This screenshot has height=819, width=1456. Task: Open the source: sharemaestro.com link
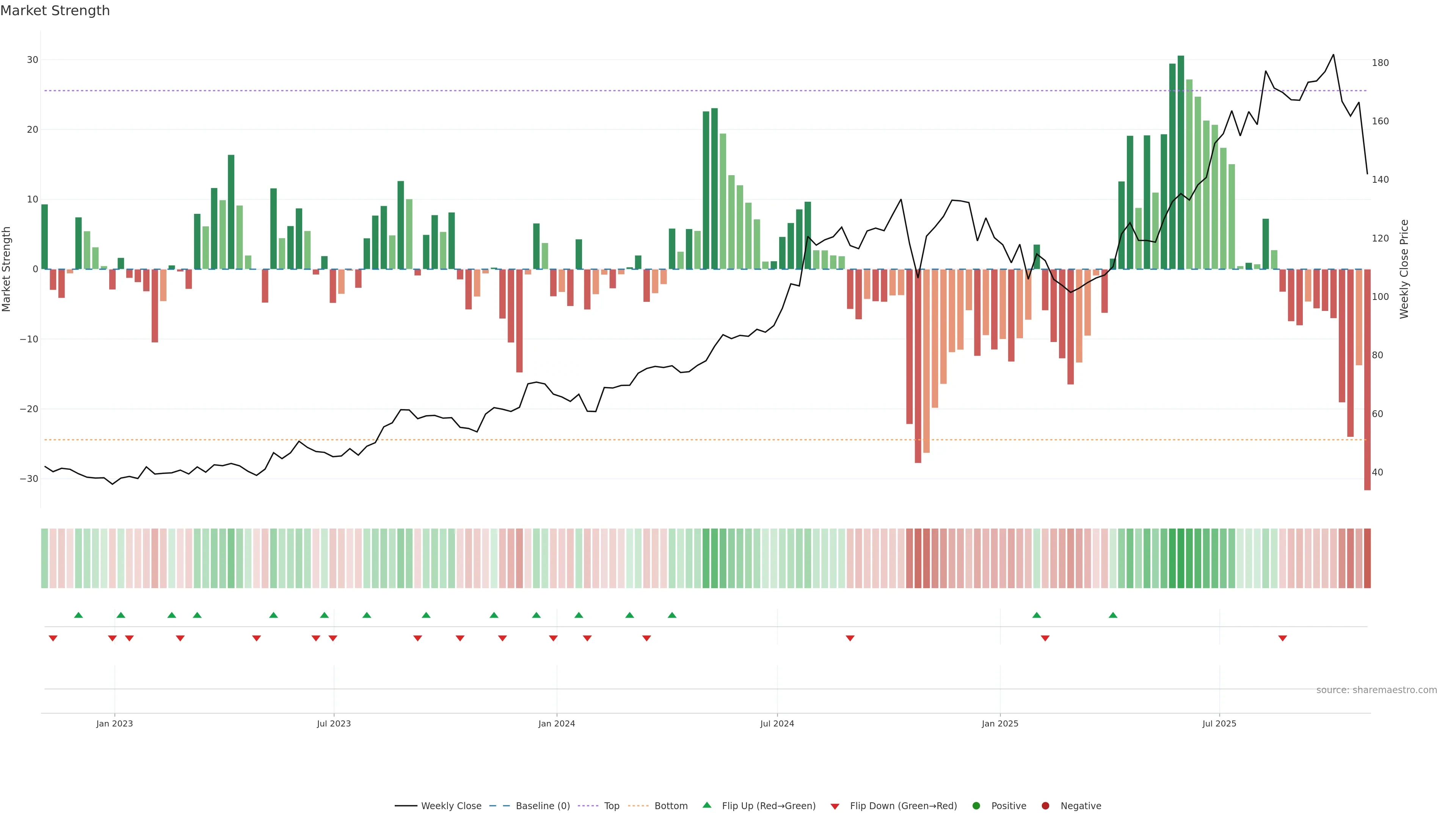click(1376, 690)
